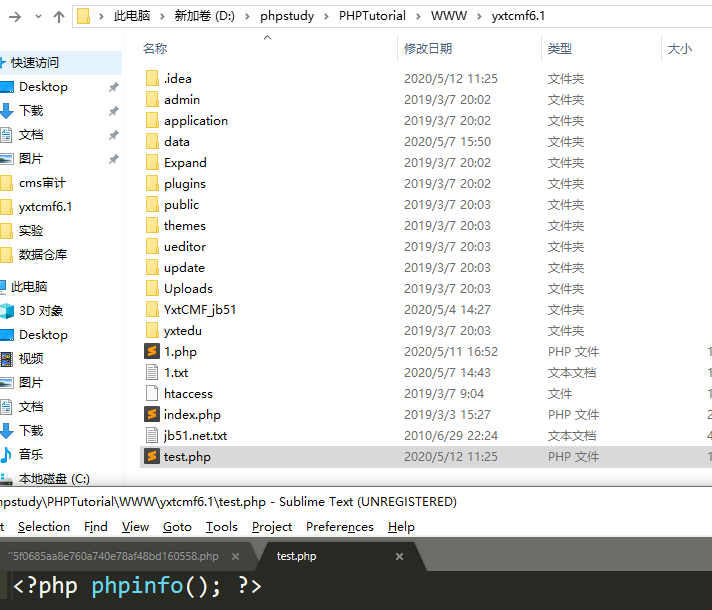
Task: Select the data folder icon
Action: 153,141
